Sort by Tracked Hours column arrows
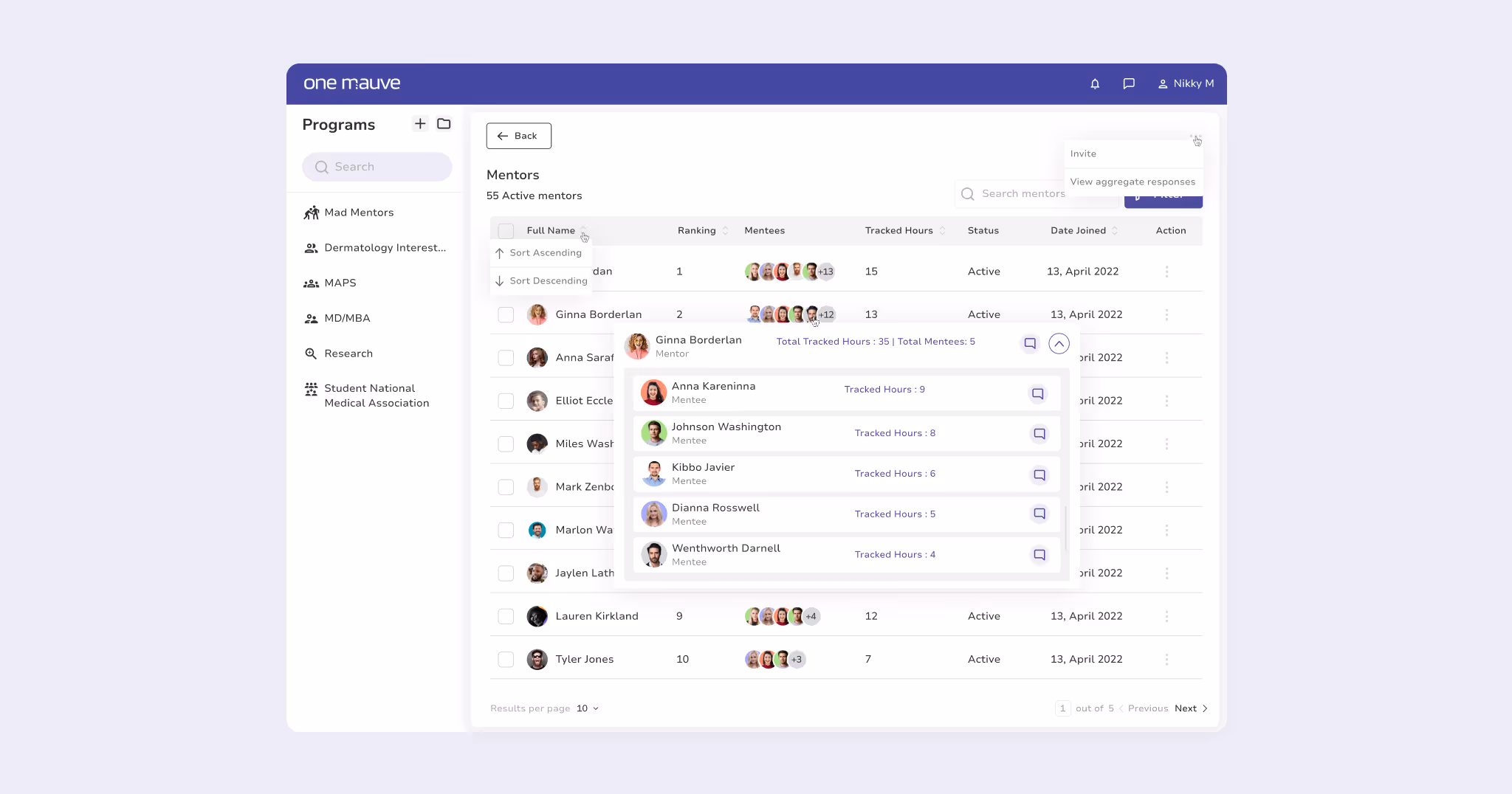This screenshot has height=794, width=1512. [x=942, y=231]
